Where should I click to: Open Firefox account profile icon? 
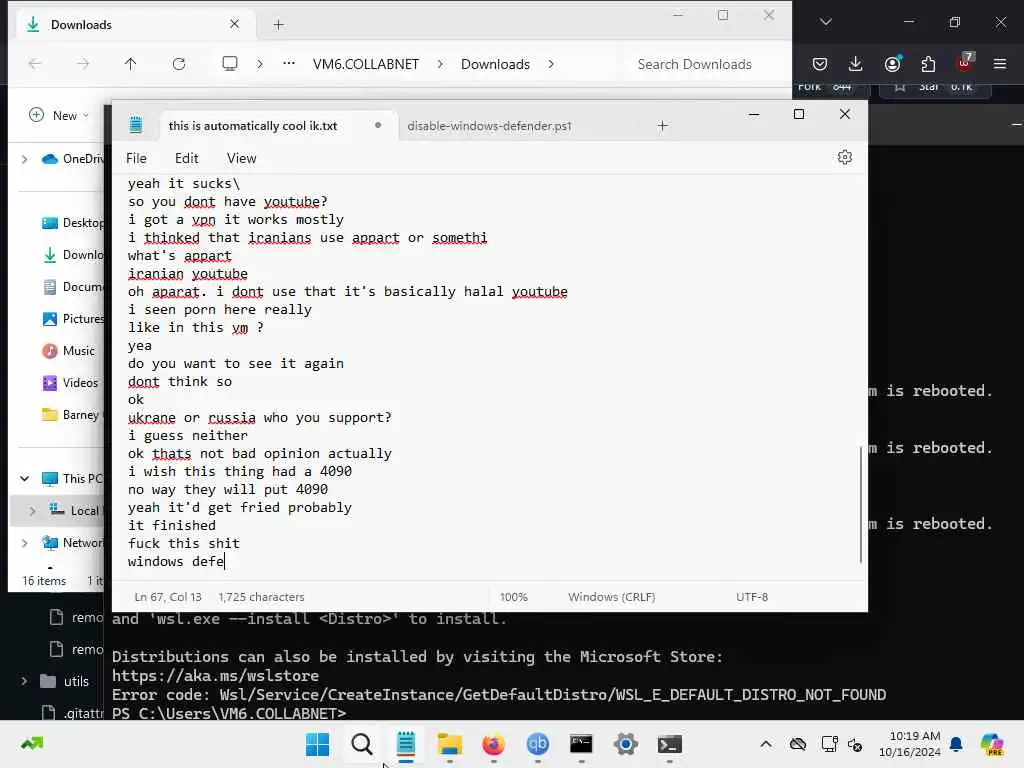click(892, 64)
